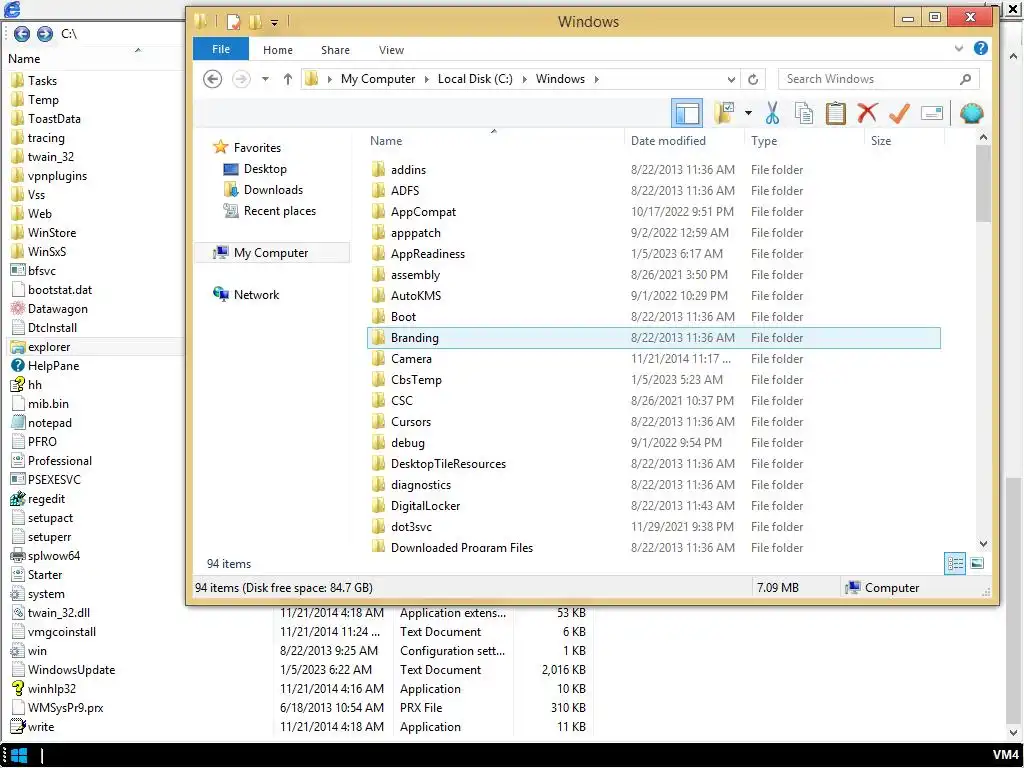Click the arrow after Windows breadcrumb
The image size is (1024, 768).
pos(596,79)
